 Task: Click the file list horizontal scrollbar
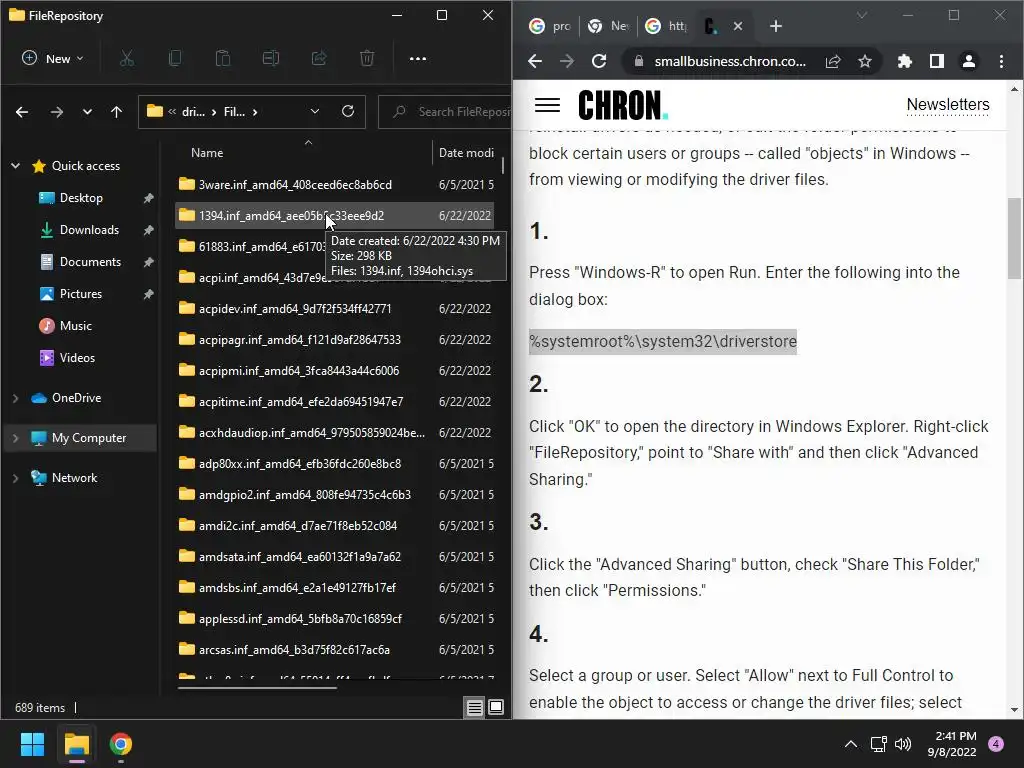click(x=257, y=687)
